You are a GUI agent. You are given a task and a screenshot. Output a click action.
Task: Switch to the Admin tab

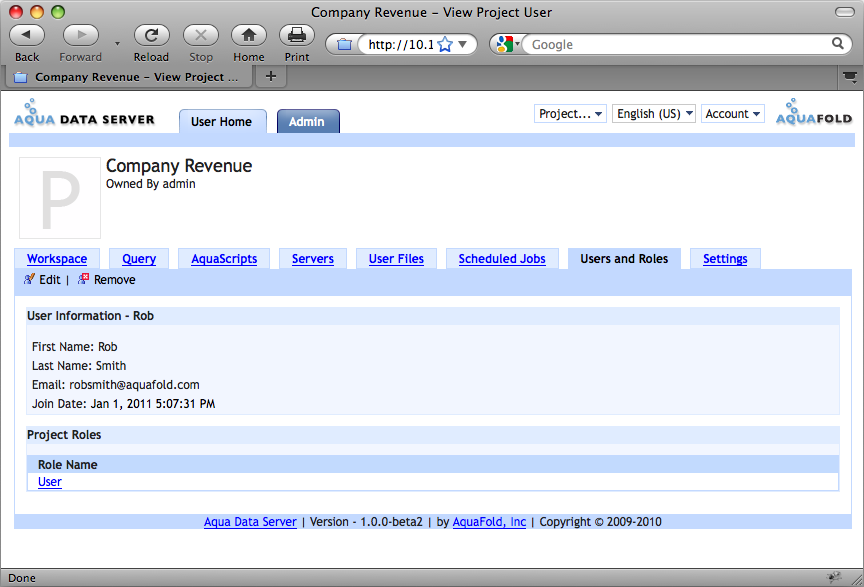(x=307, y=121)
